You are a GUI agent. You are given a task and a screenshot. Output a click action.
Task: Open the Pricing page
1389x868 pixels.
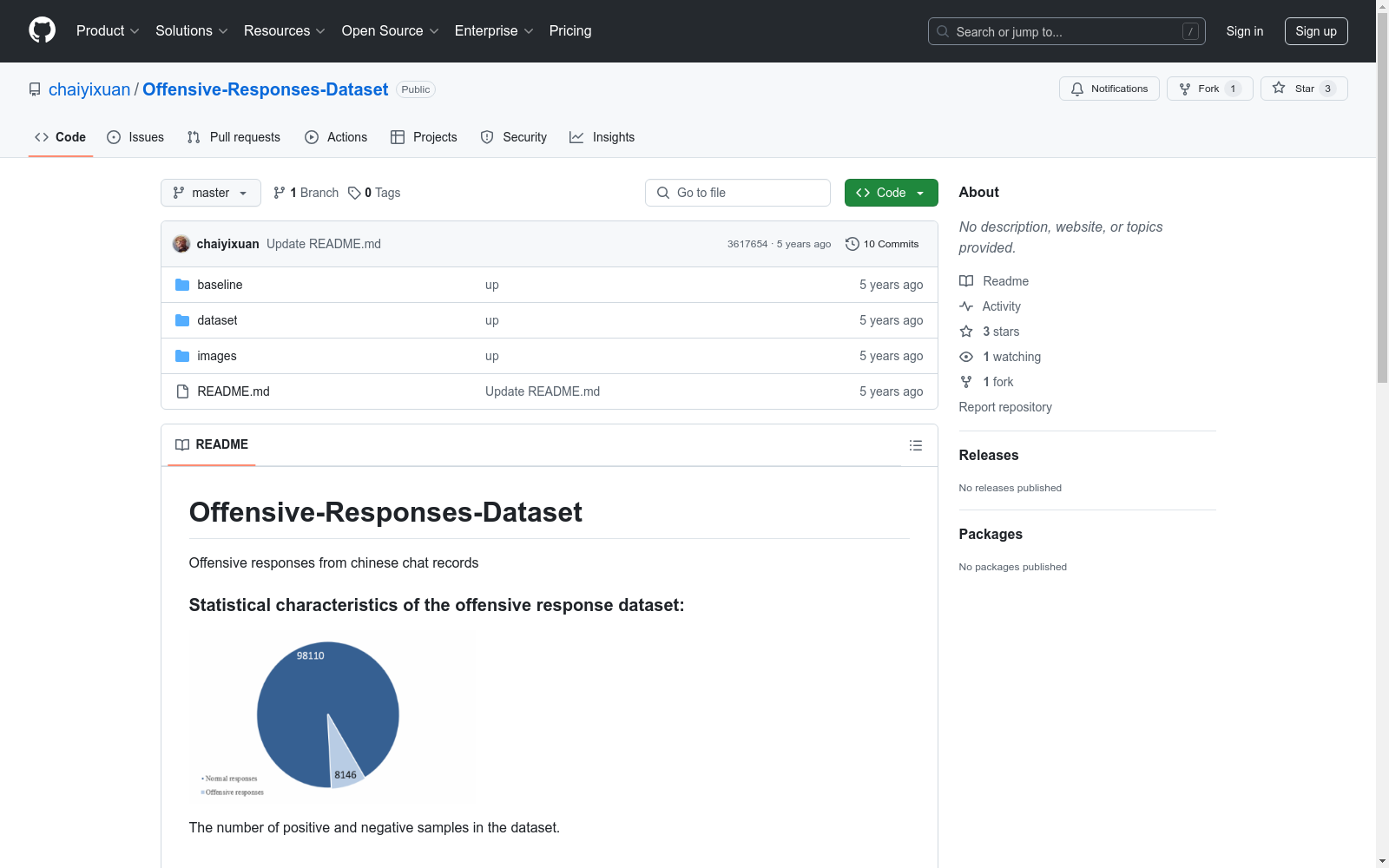point(570,30)
